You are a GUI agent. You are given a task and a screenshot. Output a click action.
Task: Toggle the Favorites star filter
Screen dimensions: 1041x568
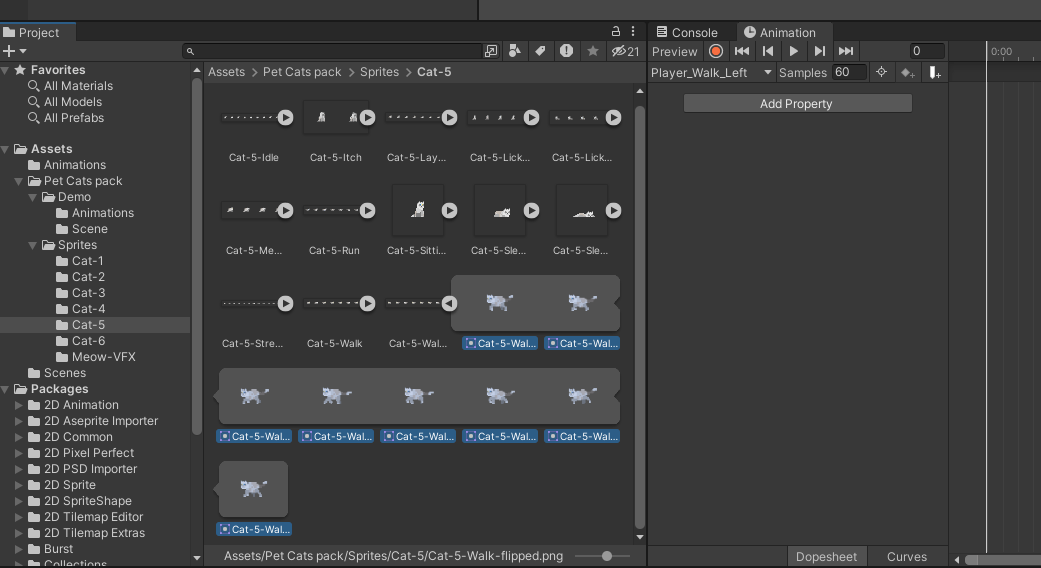(x=593, y=51)
